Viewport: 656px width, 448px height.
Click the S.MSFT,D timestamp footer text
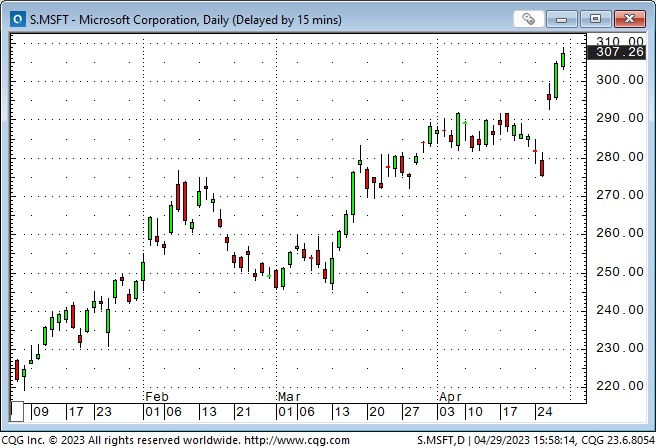pos(536,440)
